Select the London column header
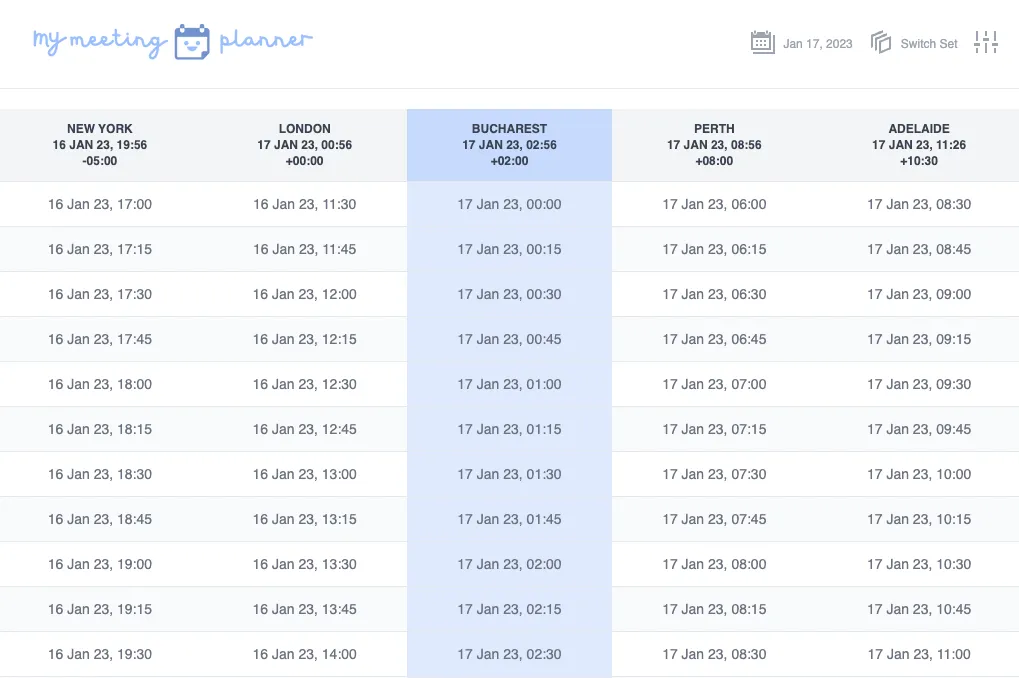1019x678 pixels. pos(305,145)
